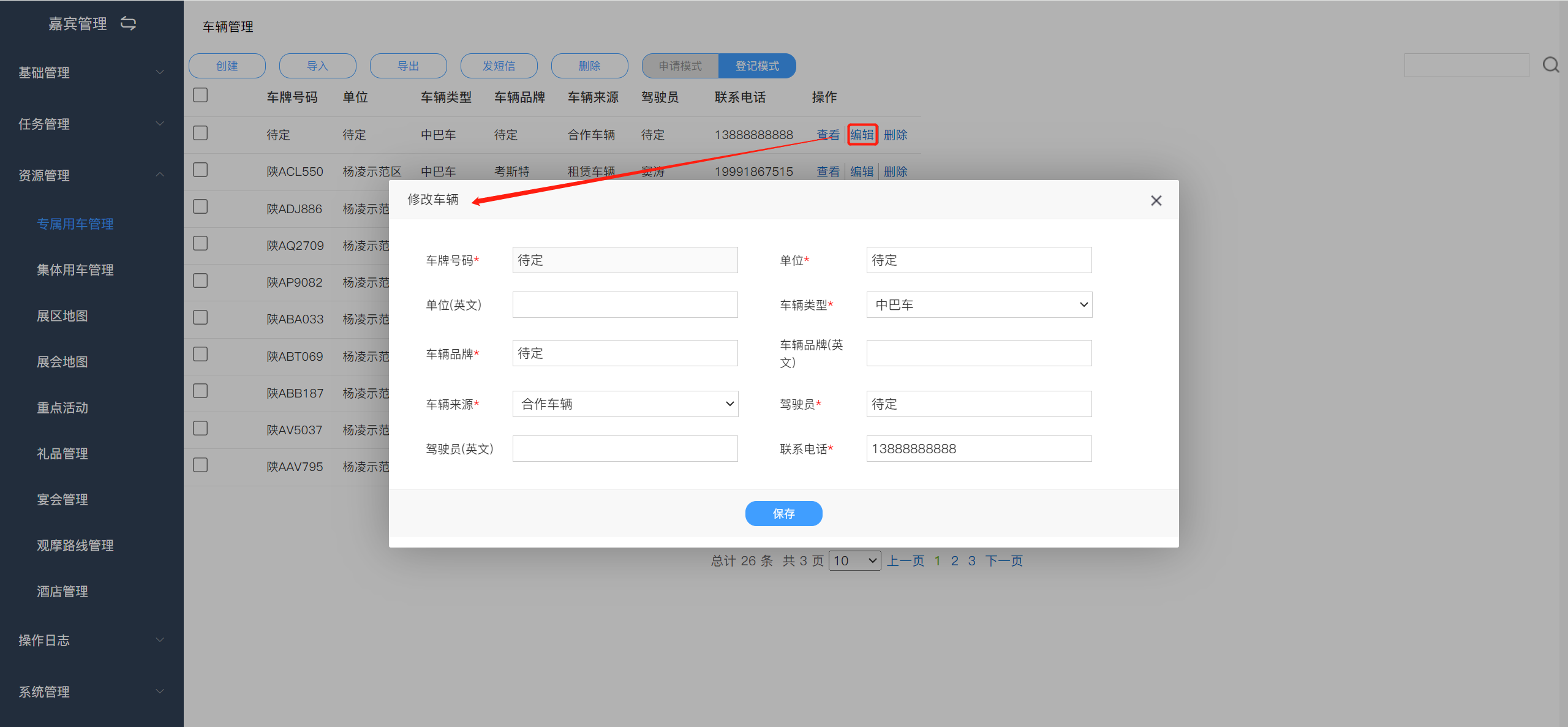This screenshot has height=727, width=1568.
Task: Click the 车辆品牌 input field in dialog
Action: tap(625, 353)
